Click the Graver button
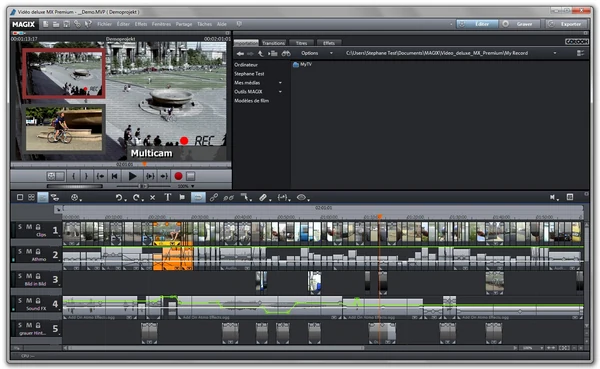Screen dimensions: 600x369 520,24
